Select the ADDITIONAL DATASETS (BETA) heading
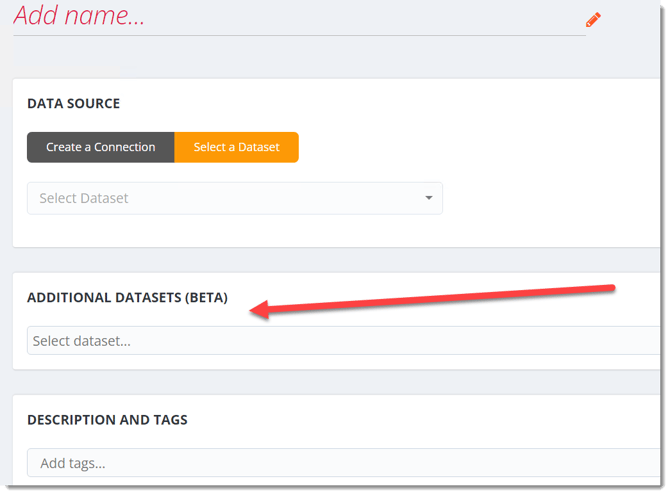 127,298
